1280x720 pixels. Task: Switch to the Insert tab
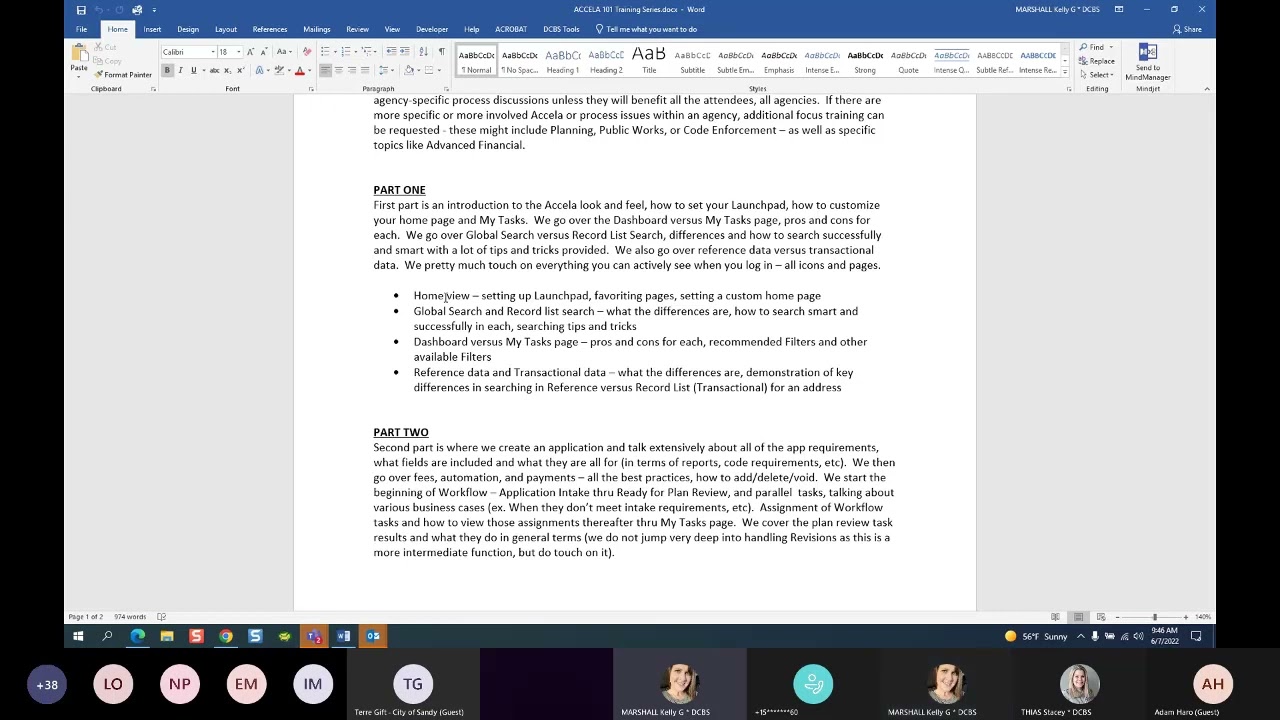(152, 29)
